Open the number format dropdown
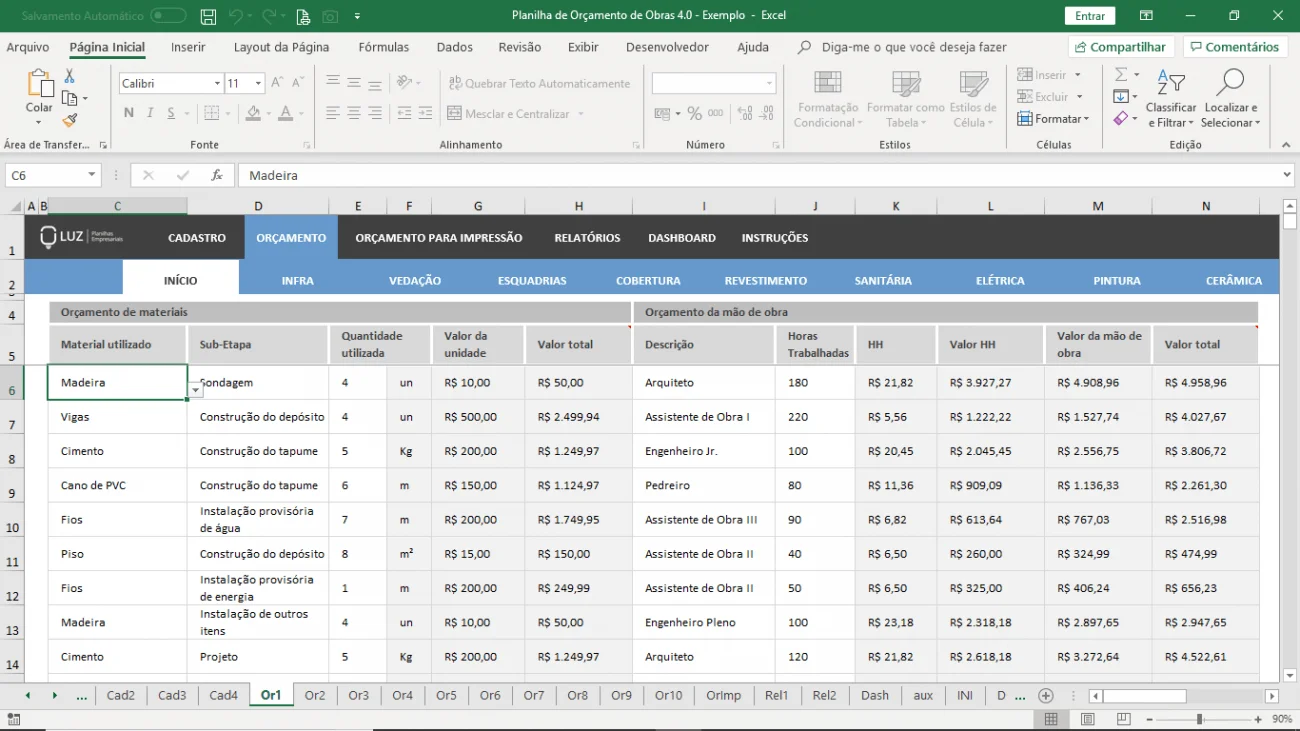This screenshot has height=731, width=1300. point(769,84)
